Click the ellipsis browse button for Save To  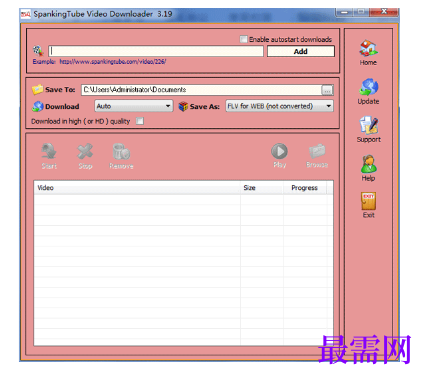coord(327,90)
